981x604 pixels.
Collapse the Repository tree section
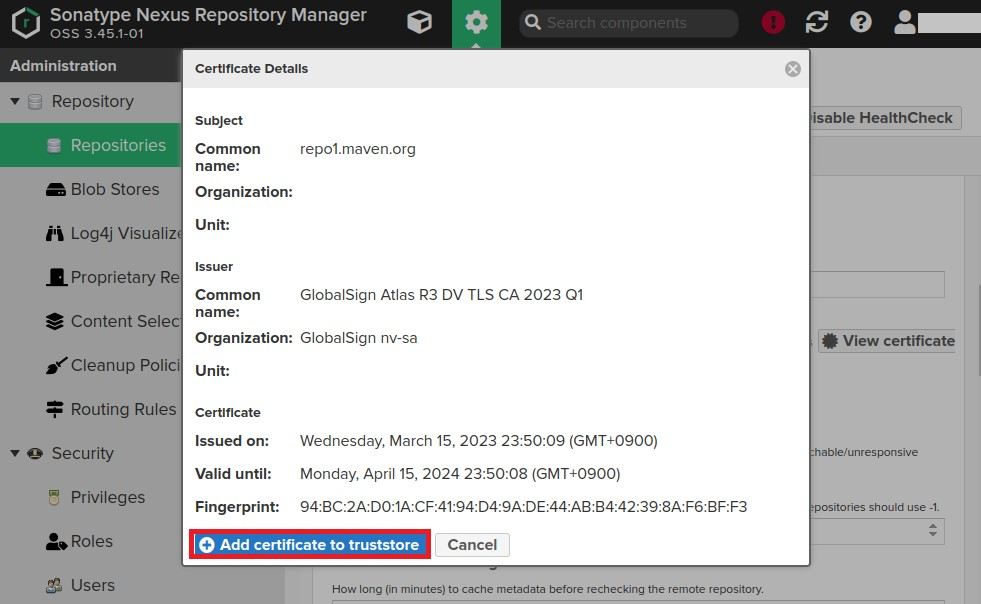(x=15, y=101)
